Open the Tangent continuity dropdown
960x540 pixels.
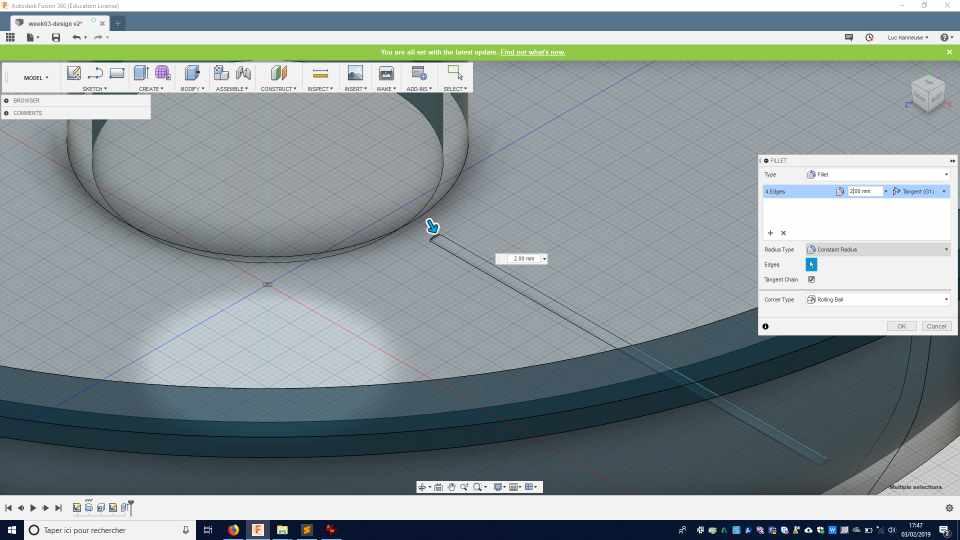[x=920, y=192]
